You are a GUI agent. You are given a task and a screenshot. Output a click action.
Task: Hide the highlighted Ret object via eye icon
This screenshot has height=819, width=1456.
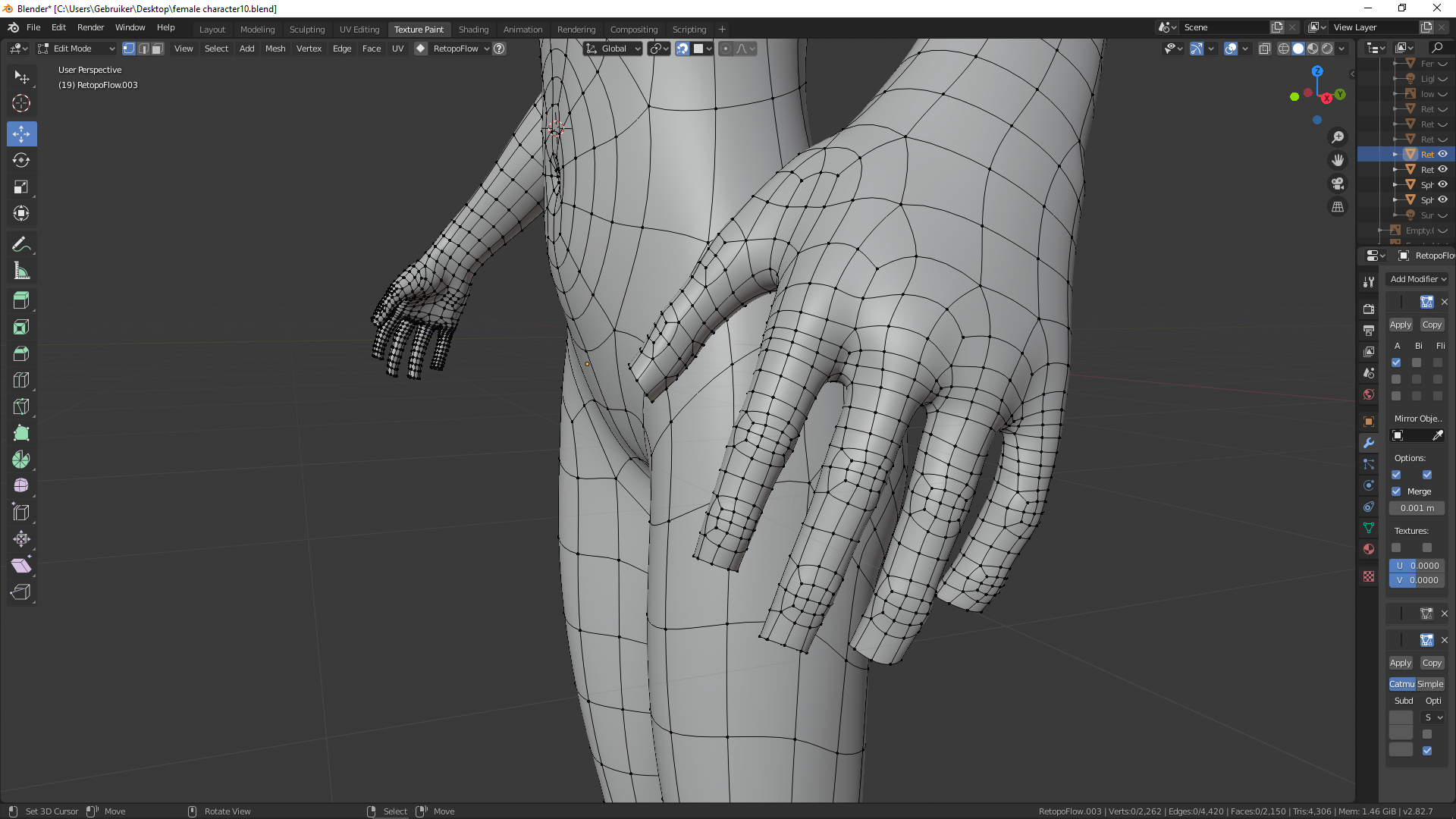coord(1443,154)
